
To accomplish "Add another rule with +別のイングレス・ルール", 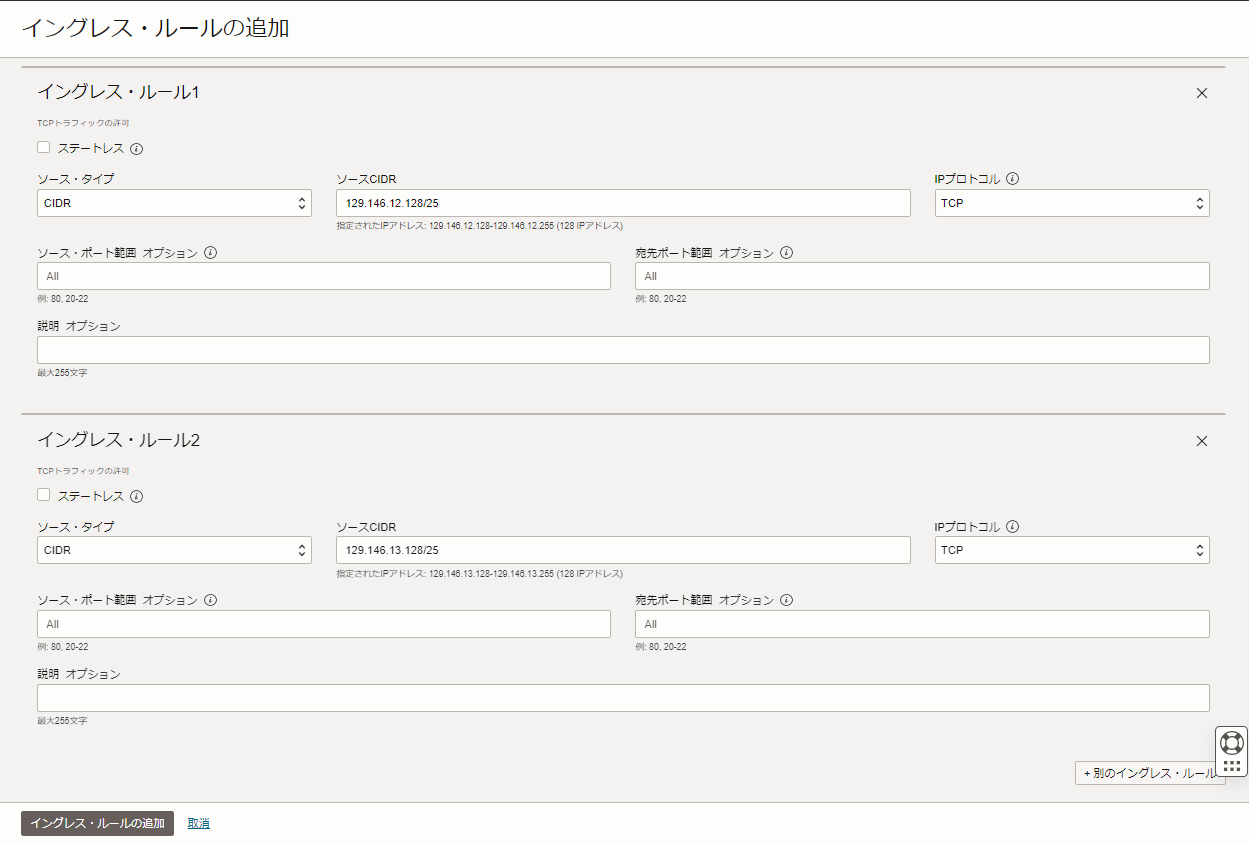I will tap(1148, 773).
